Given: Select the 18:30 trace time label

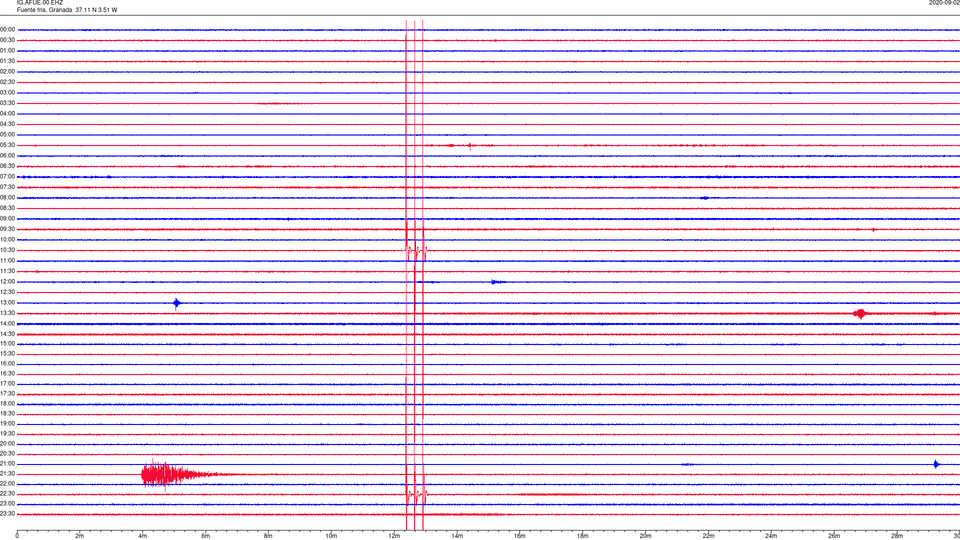Looking at the screenshot, I should point(8,414).
